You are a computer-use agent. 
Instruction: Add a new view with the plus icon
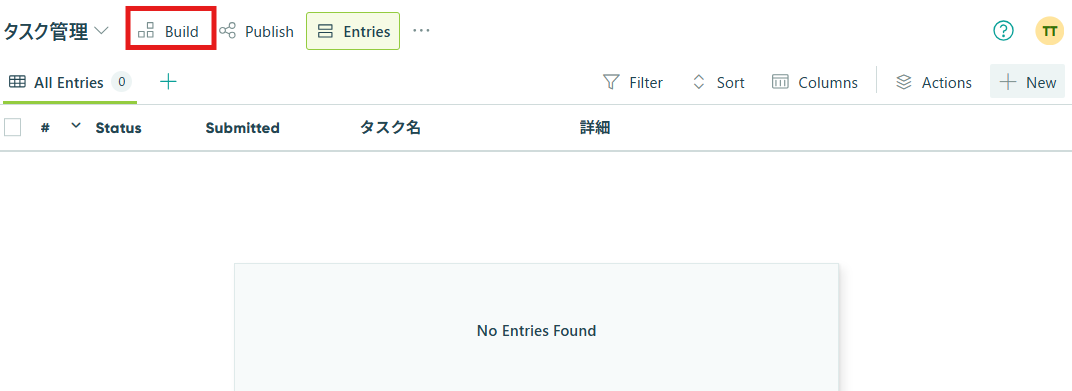[x=168, y=82]
